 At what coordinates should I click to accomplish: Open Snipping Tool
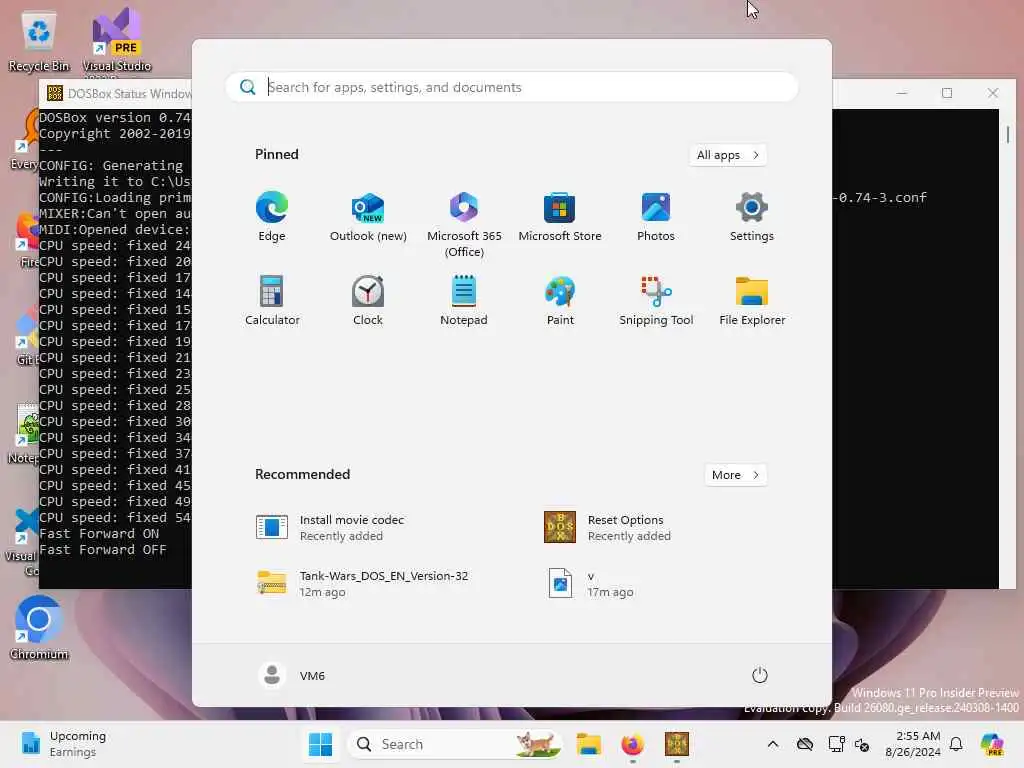click(x=656, y=300)
